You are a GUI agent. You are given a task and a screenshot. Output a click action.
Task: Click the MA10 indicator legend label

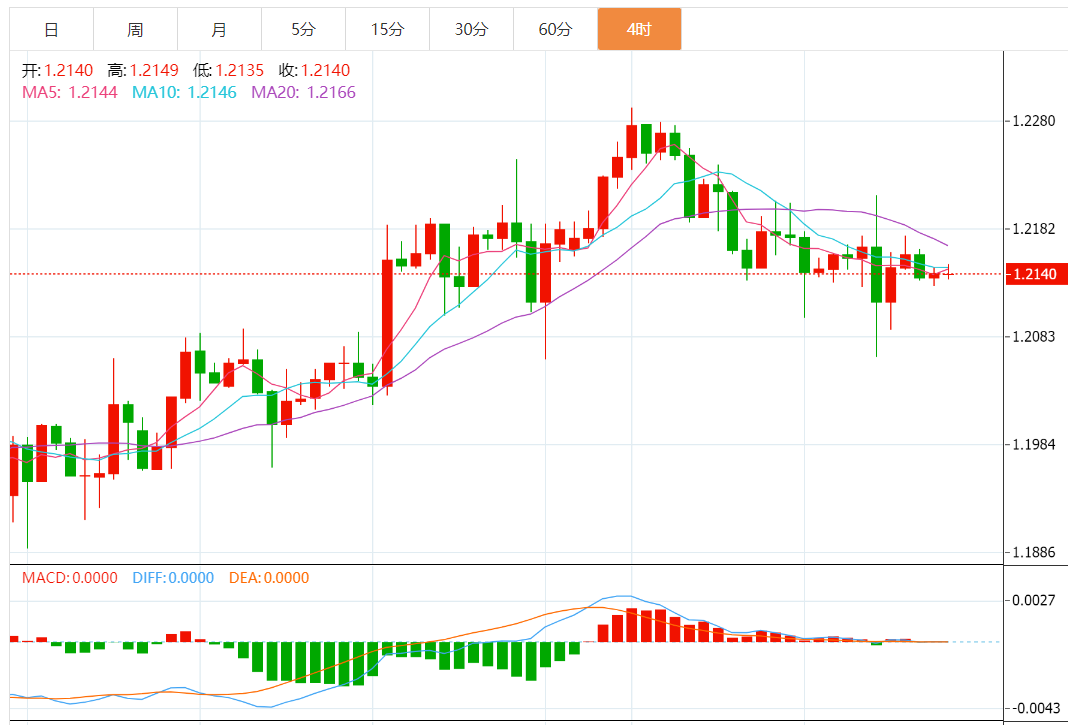coord(184,92)
